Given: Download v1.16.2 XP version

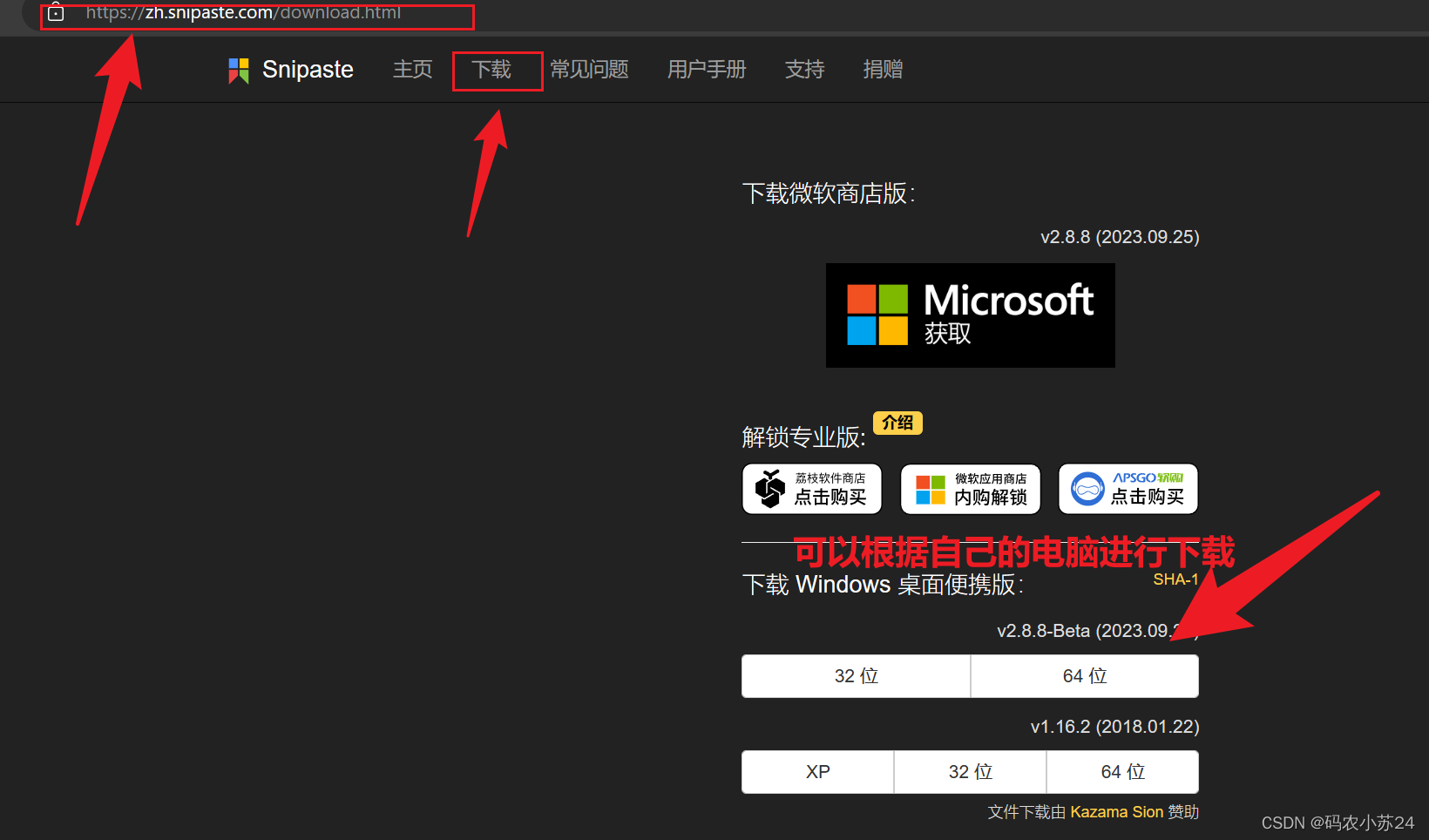Looking at the screenshot, I should (x=818, y=772).
